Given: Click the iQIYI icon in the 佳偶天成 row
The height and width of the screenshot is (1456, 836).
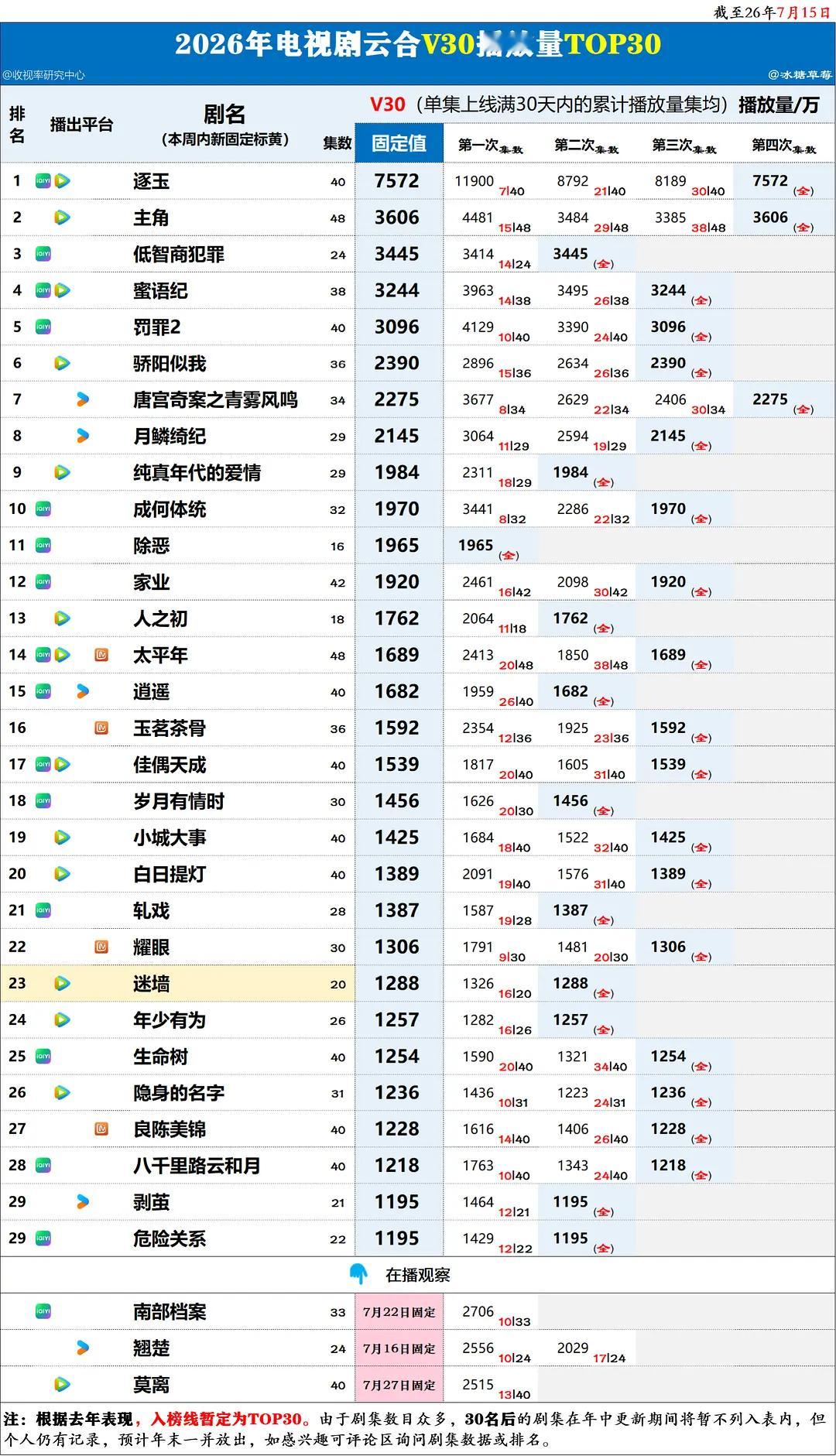Looking at the screenshot, I should [43, 764].
